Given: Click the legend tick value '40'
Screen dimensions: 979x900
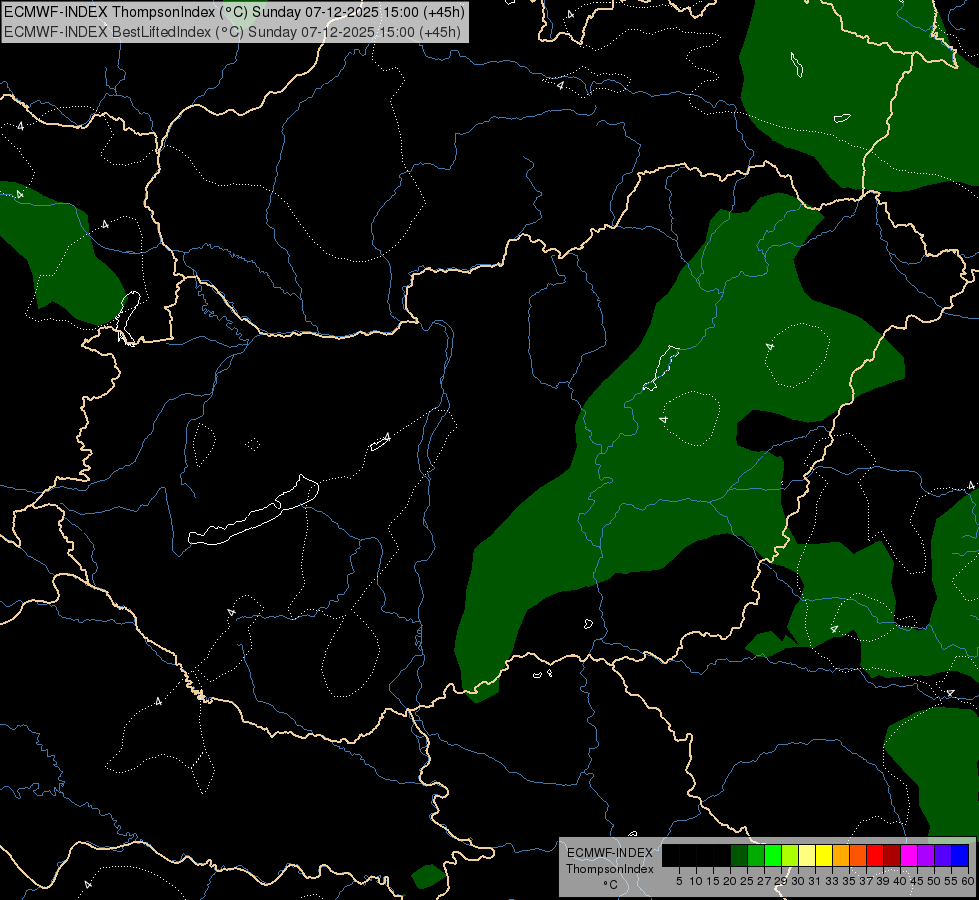Looking at the screenshot, I should click(x=900, y=881).
